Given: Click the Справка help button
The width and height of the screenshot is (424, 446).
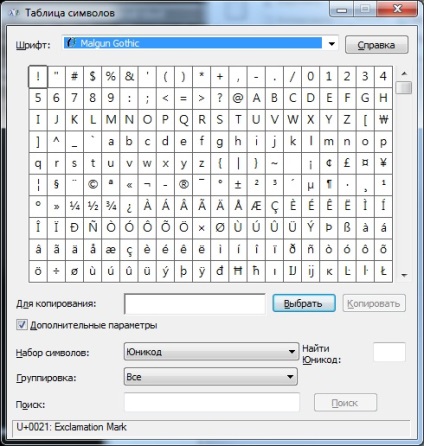Looking at the screenshot, I should pyautogui.click(x=377, y=45).
